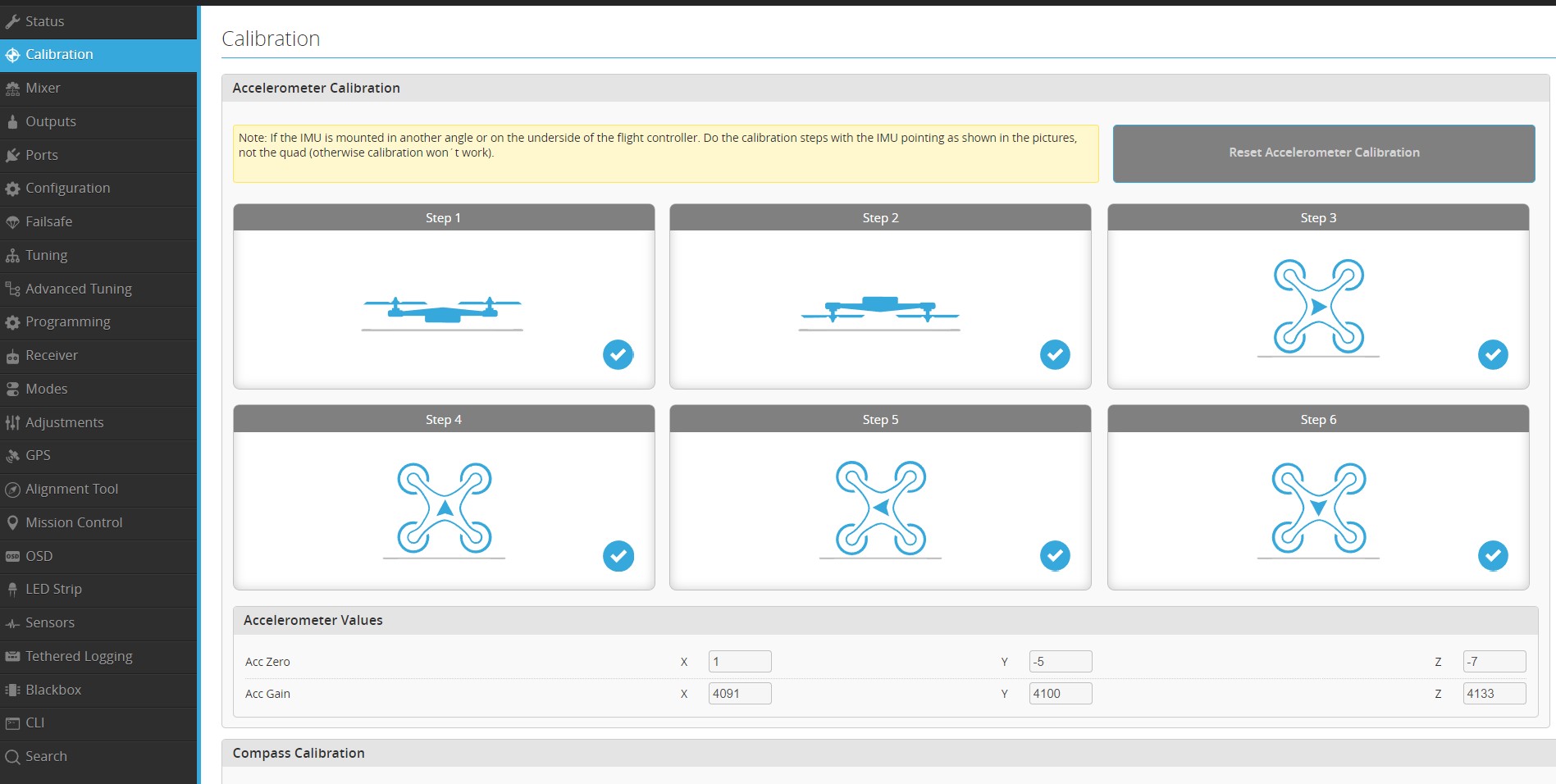Click the Status wrench icon in sidebar

(x=12, y=21)
